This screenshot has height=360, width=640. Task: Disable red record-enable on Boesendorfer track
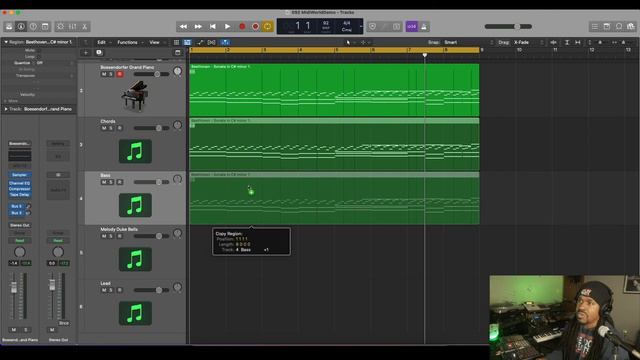(120, 74)
